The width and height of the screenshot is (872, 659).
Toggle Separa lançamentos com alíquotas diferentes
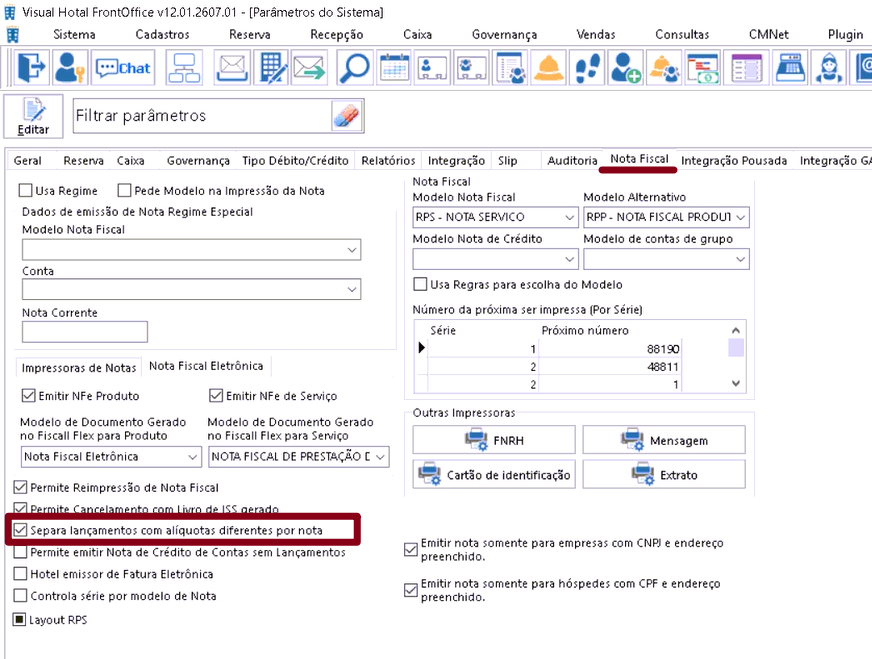(21, 530)
